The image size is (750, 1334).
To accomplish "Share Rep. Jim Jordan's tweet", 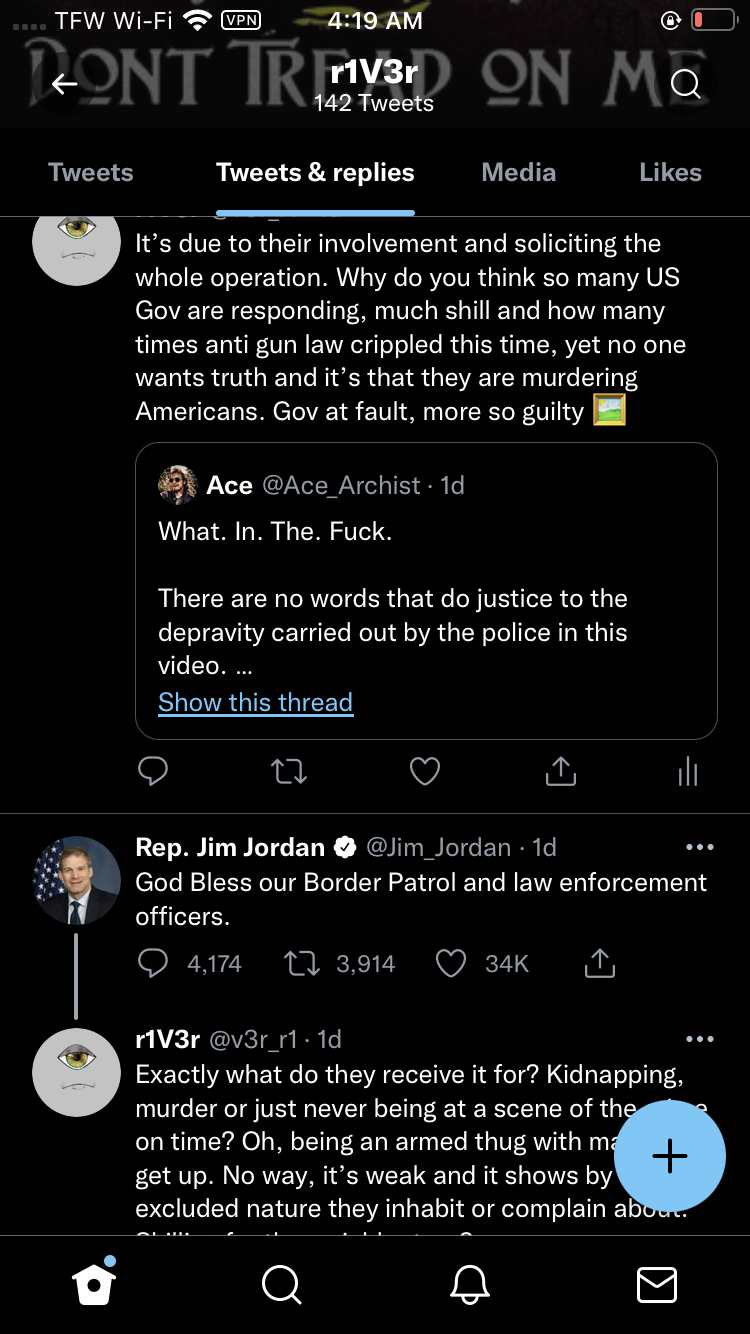I will [599, 963].
